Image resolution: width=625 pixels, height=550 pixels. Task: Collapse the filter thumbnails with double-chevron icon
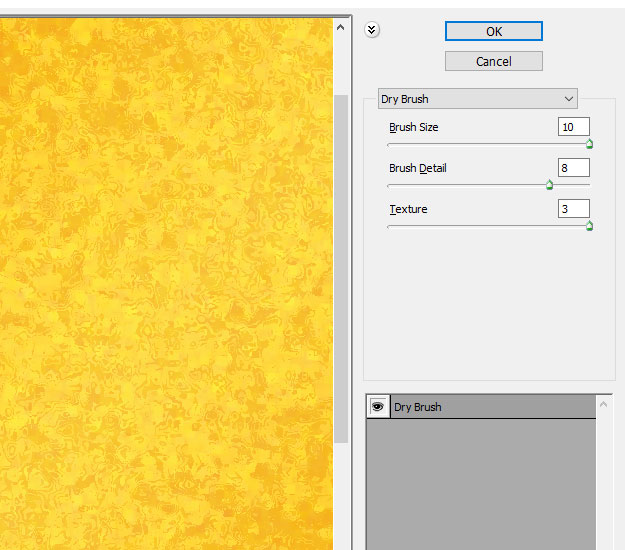click(x=372, y=30)
